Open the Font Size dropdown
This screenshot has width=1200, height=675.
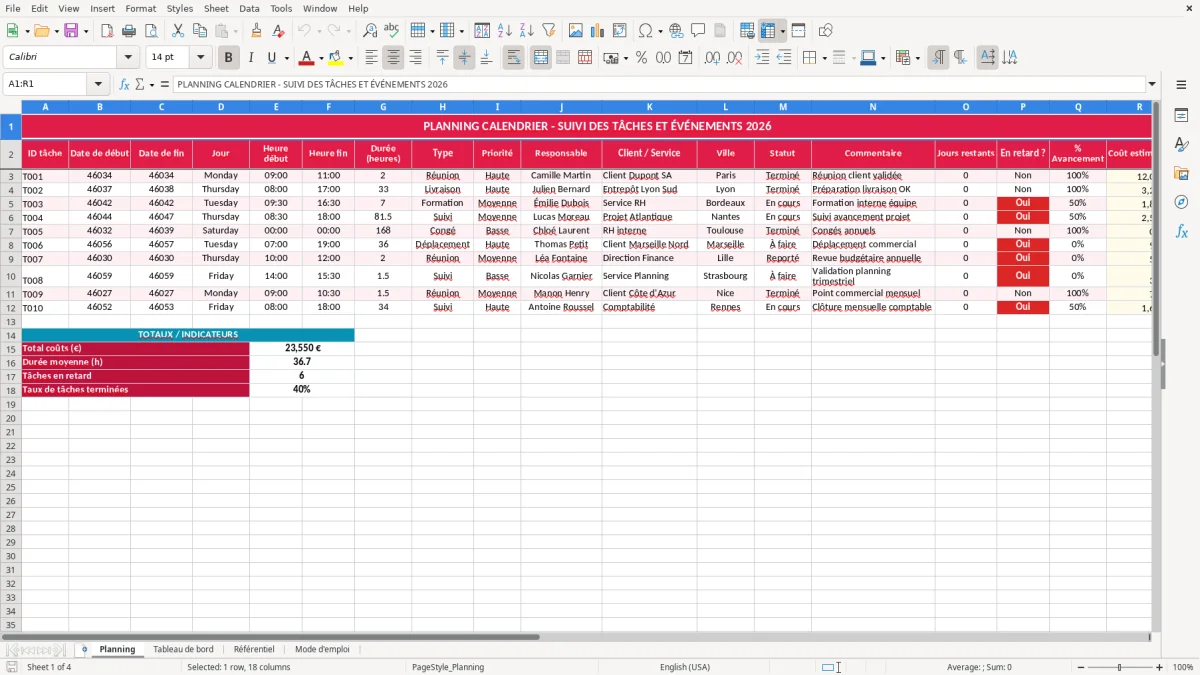(200, 58)
